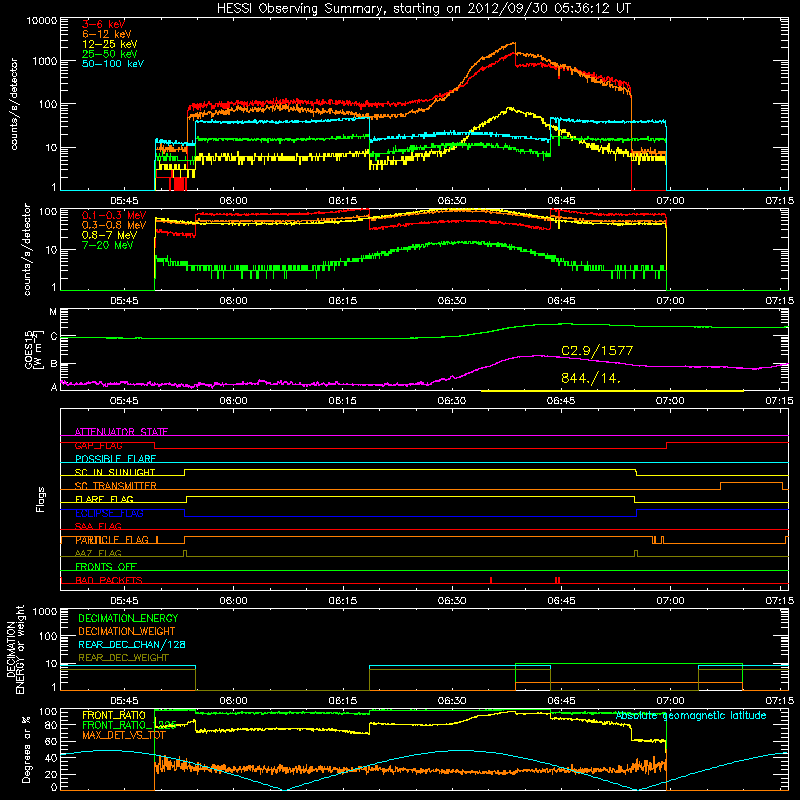Viewport: 800px width, 800px height.
Task: Click the 06:30 tick label under top panel
Action: (452, 201)
